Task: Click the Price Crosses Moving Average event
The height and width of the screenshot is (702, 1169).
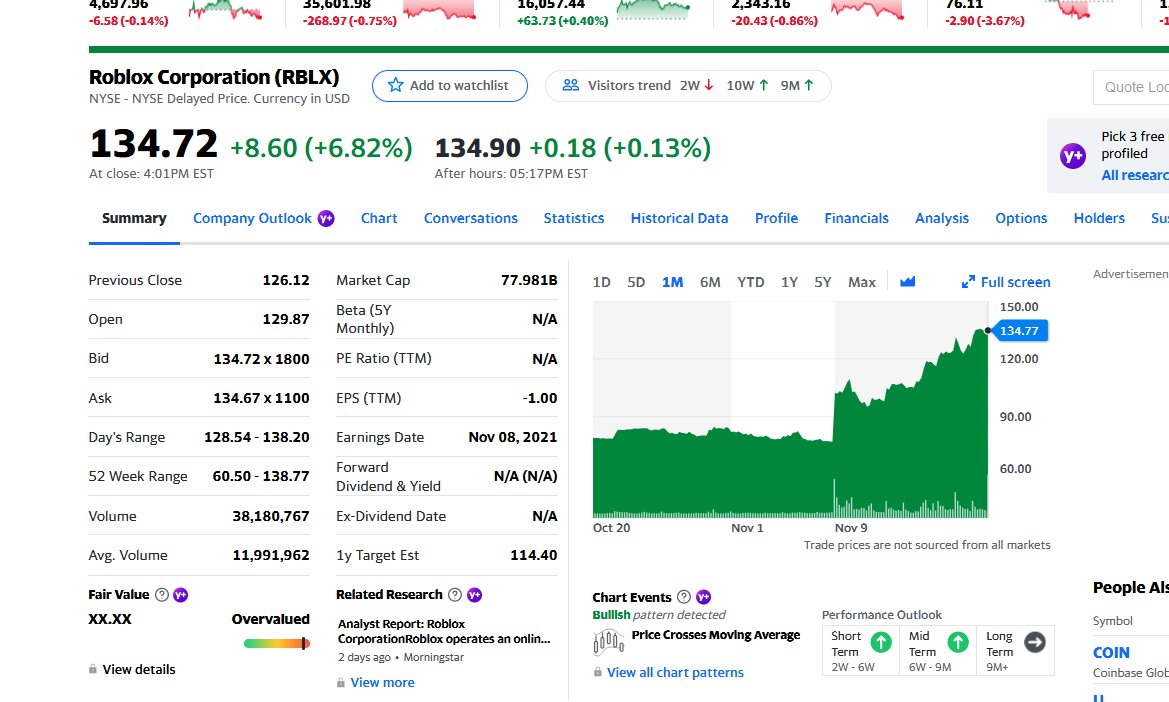Action: (x=716, y=635)
